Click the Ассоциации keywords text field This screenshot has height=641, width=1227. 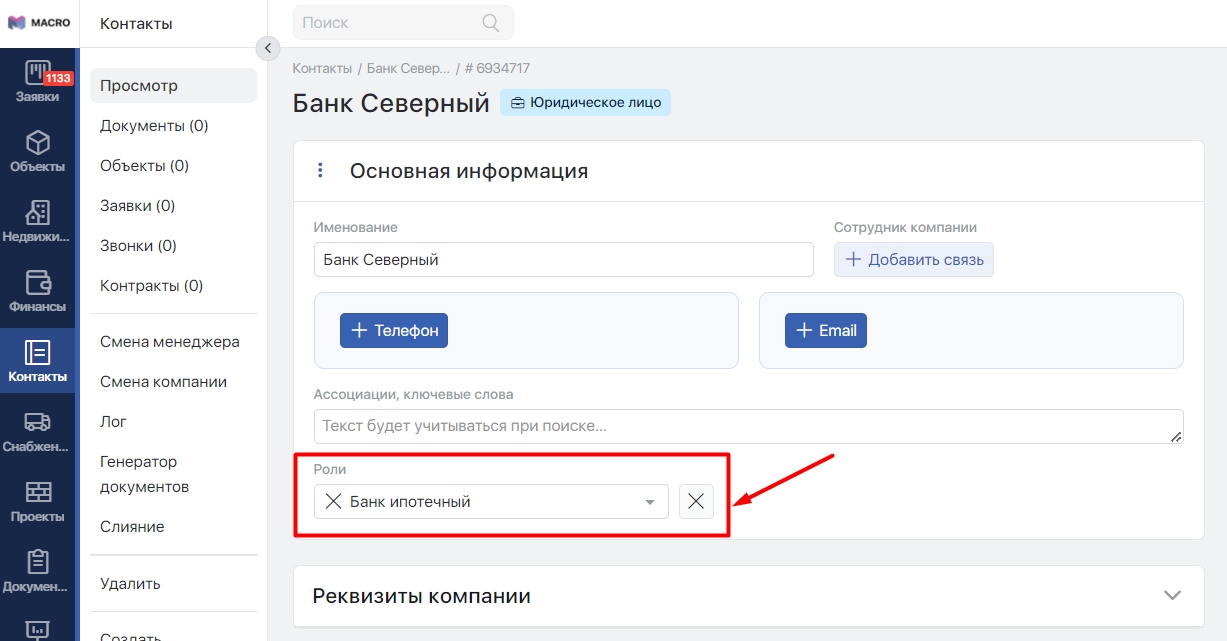click(747, 426)
